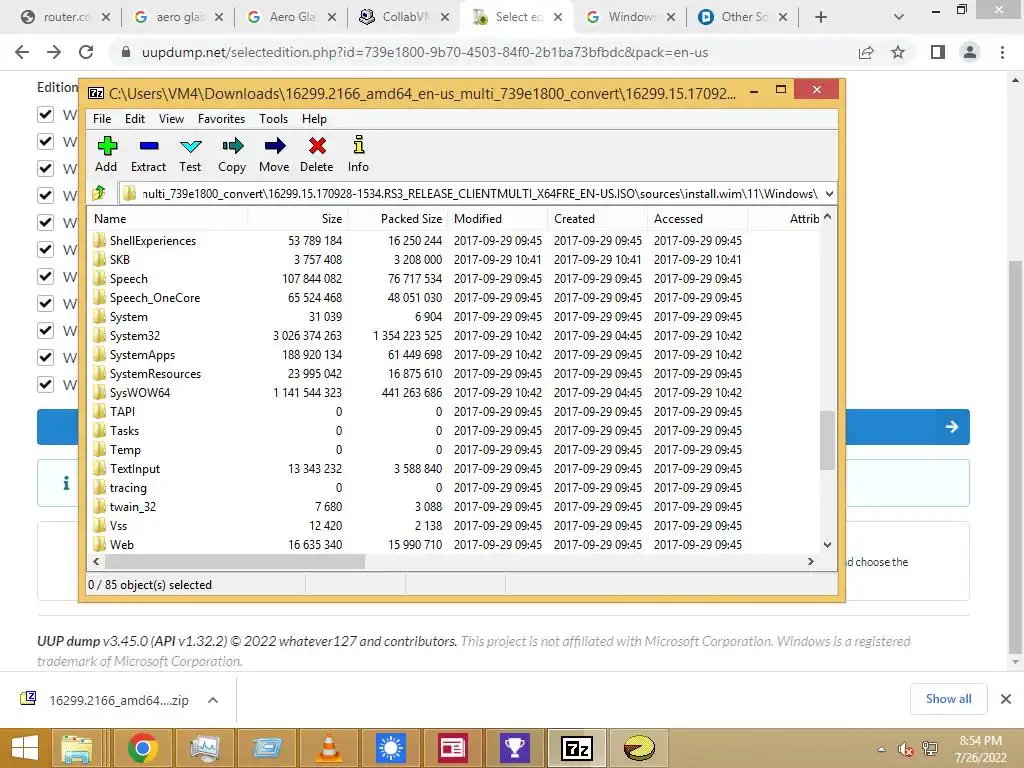The image size is (1024, 768).
Task: Click the Chrome address bar URL
Action: pyautogui.click(x=424, y=52)
